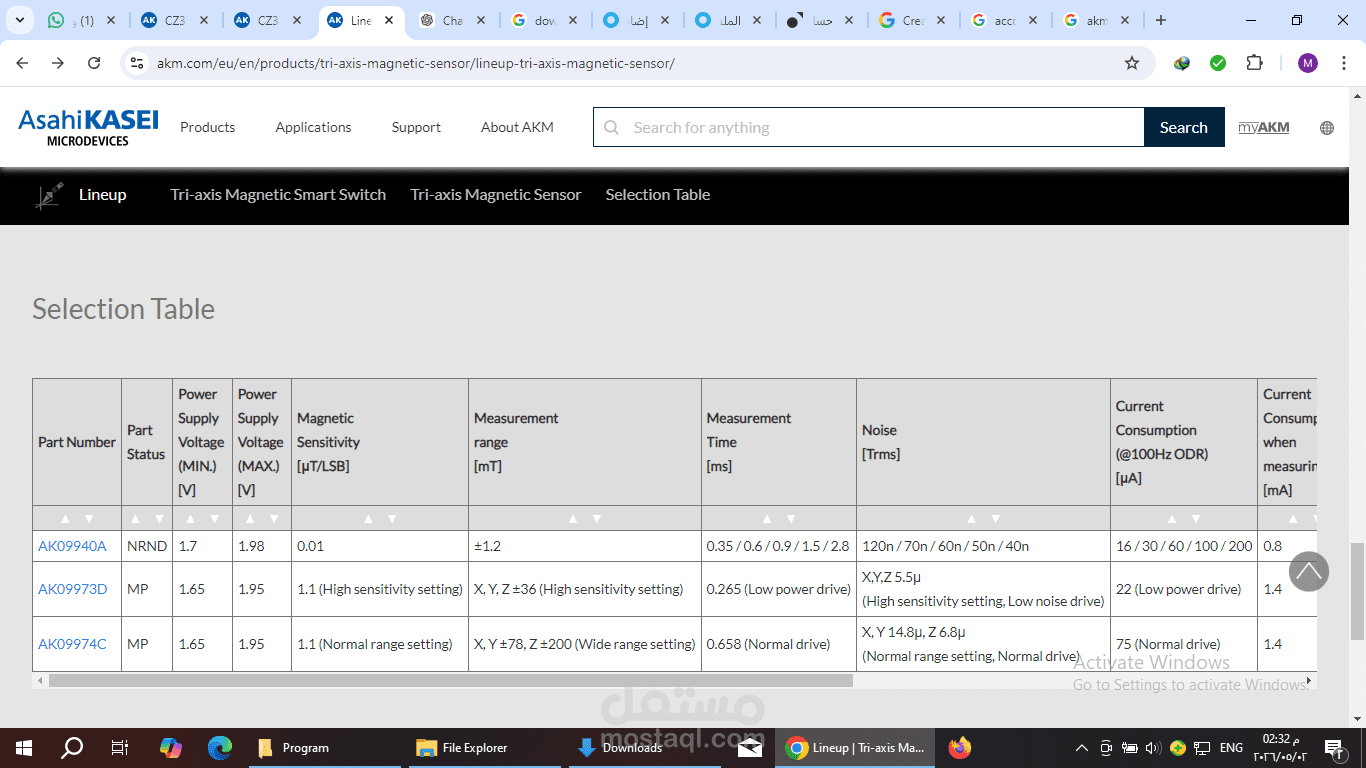
Task: Open Windows taskbar search
Action: click(72, 747)
